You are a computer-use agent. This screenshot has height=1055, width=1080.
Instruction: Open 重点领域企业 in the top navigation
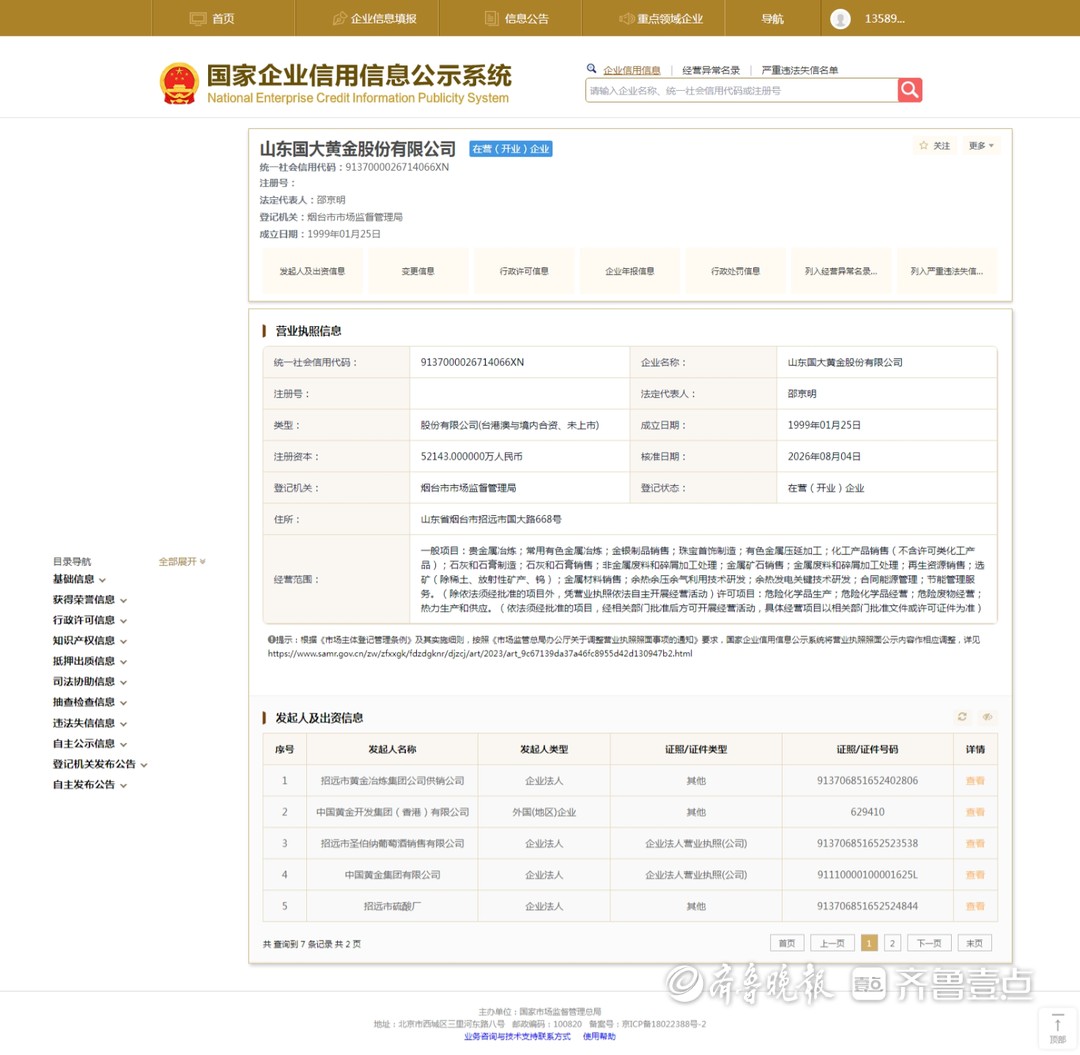[661, 19]
